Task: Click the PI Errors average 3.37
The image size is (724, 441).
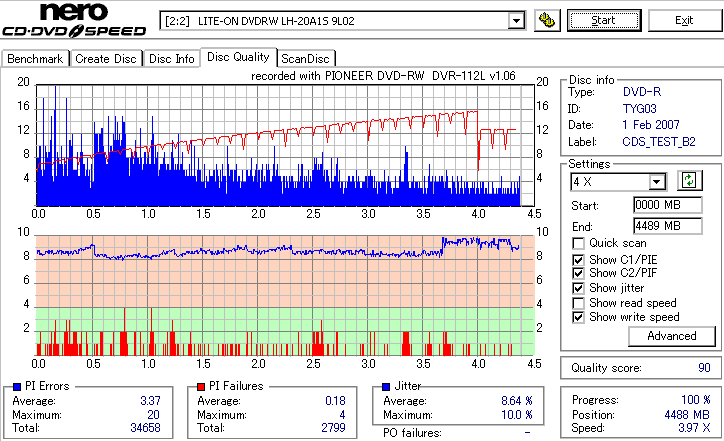Action: point(151,401)
